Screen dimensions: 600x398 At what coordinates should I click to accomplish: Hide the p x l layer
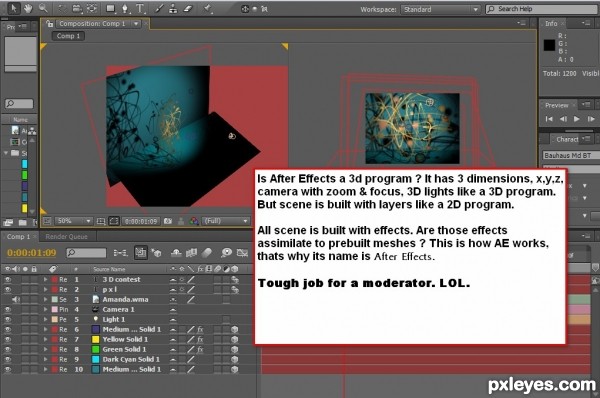point(8,290)
